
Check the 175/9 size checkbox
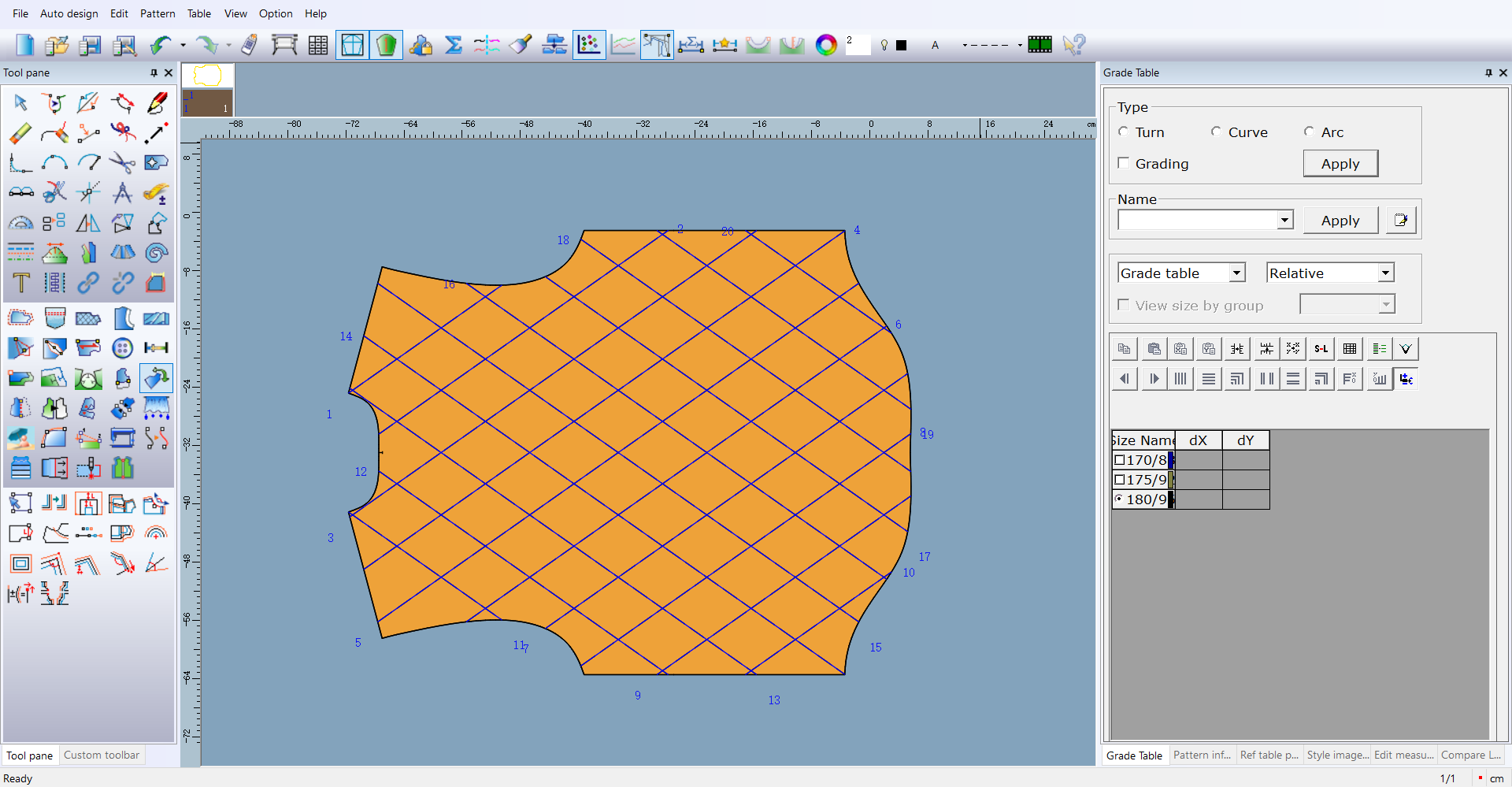pyautogui.click(x=1119, y=480)
